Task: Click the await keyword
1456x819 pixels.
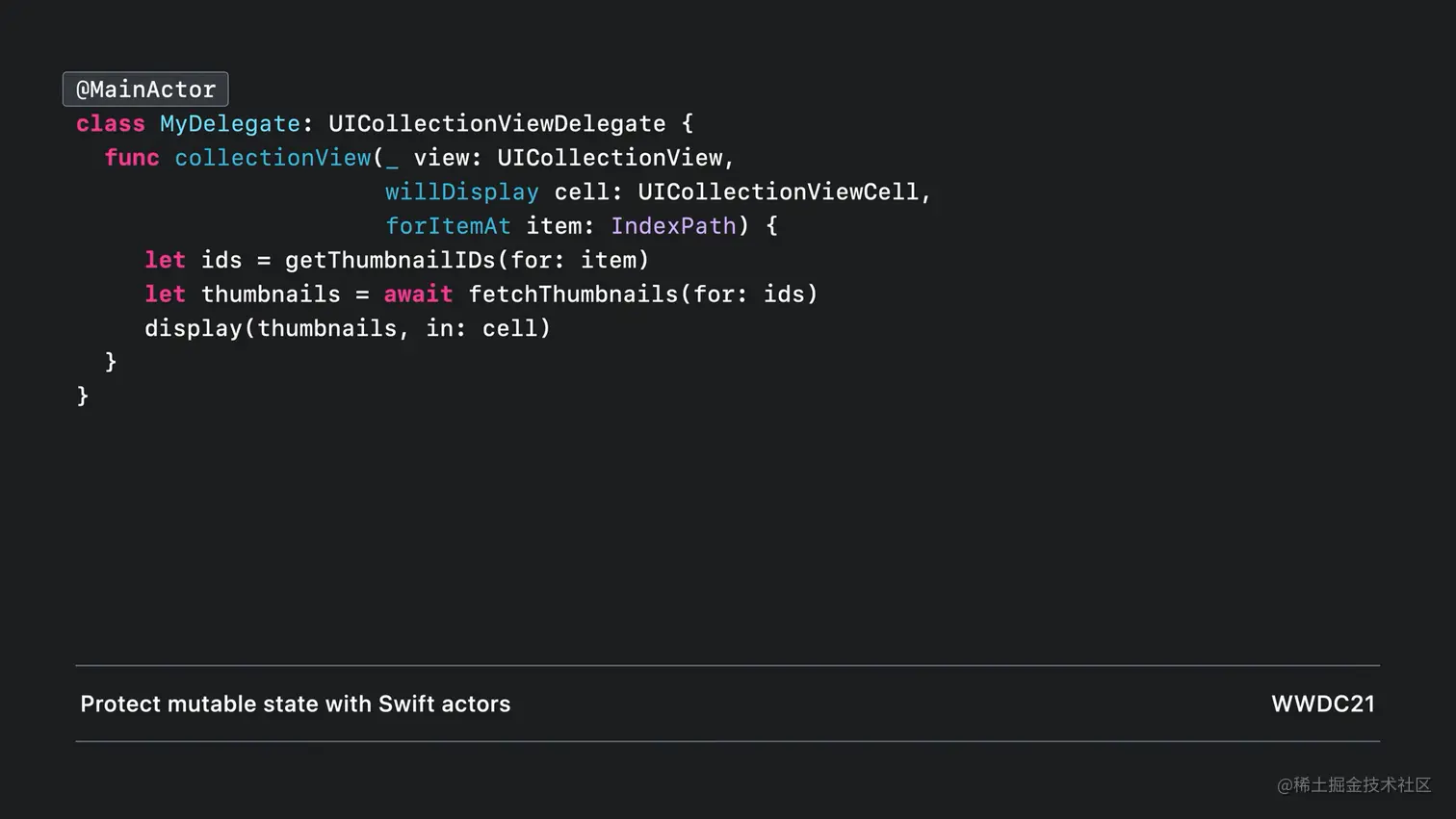Action: click(x=418, y=294)
